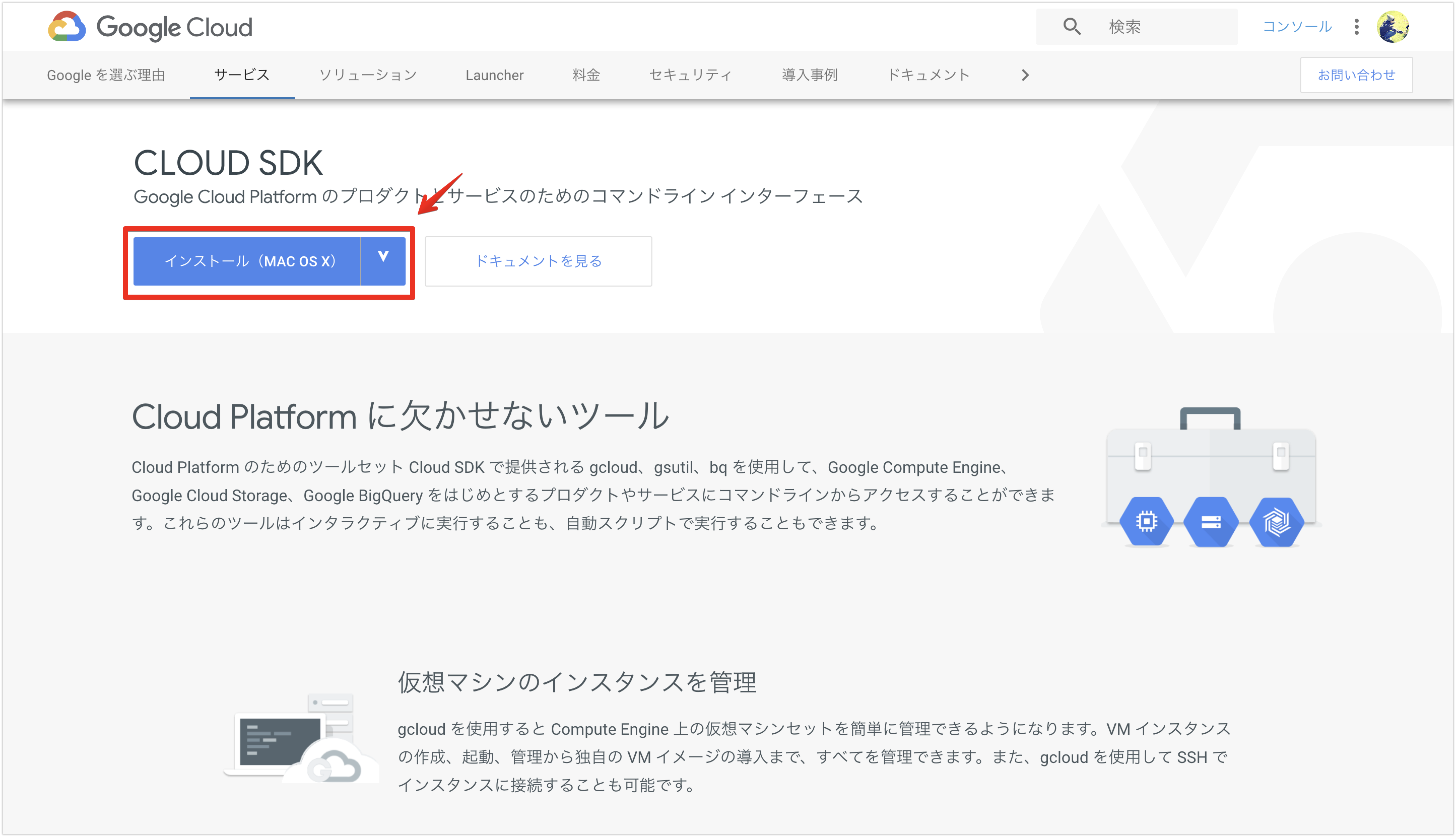
Task: Open the 料金 pricing tab
Action: click(586, 75)
